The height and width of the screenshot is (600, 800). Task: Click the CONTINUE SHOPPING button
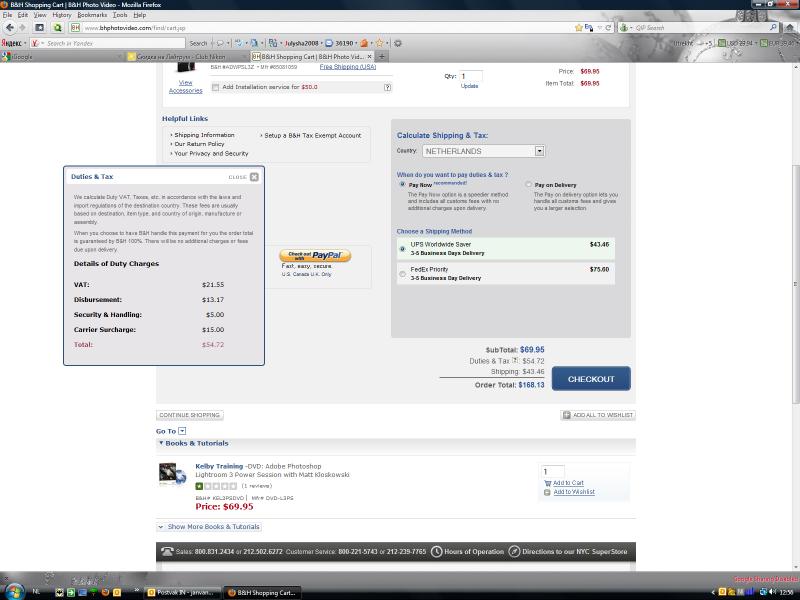tap(189, 415)
